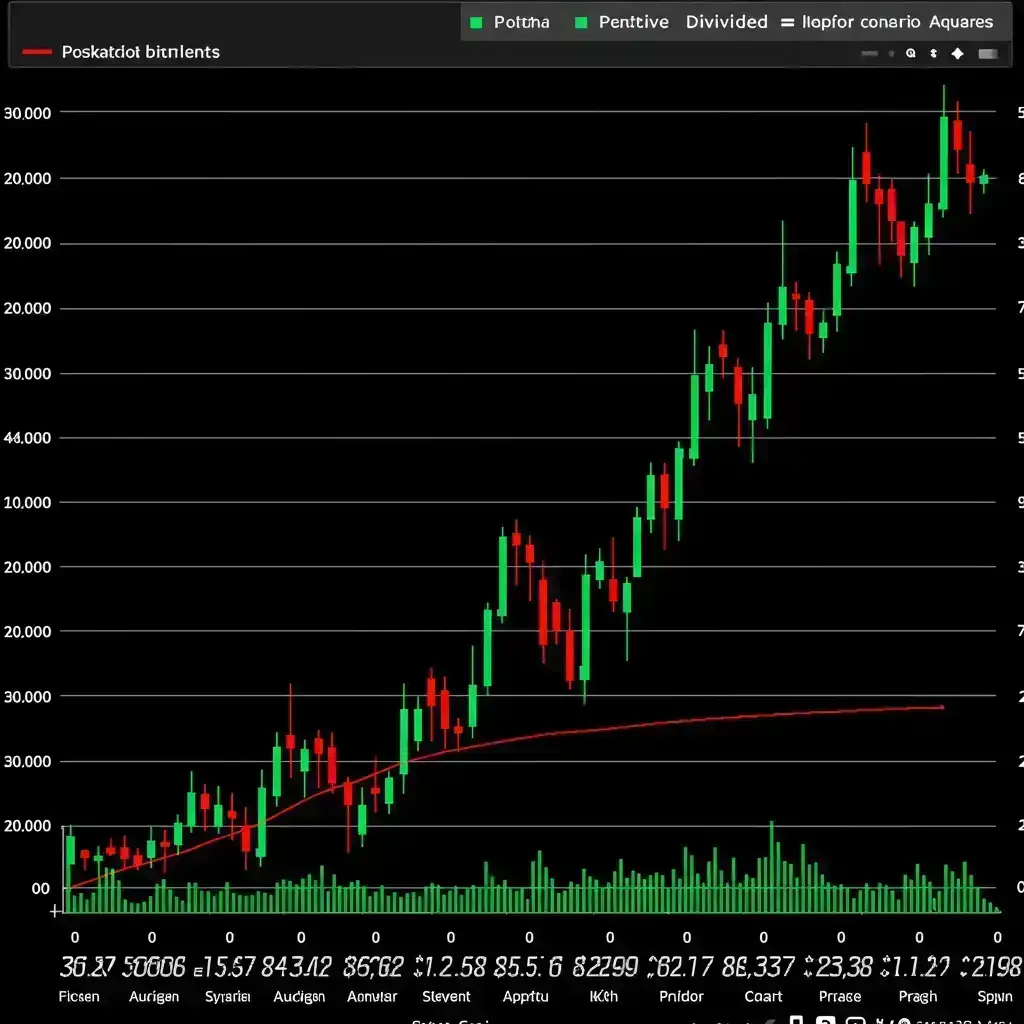The image size is (1024, 1024).
Task: Click the magnifier zoom icon in toolbar
Action: click(x=910, y=54)
